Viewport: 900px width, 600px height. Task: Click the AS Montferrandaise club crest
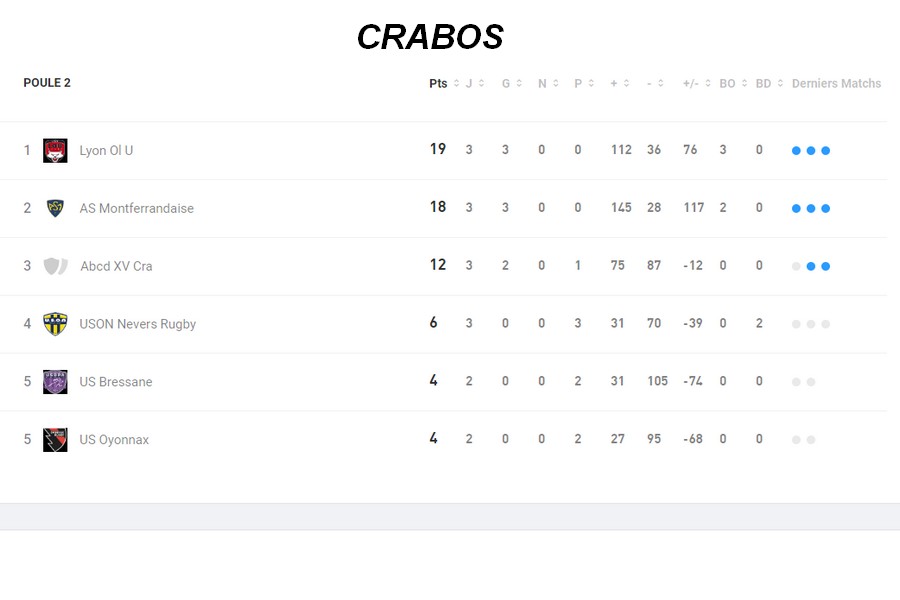tap(55, 208)
